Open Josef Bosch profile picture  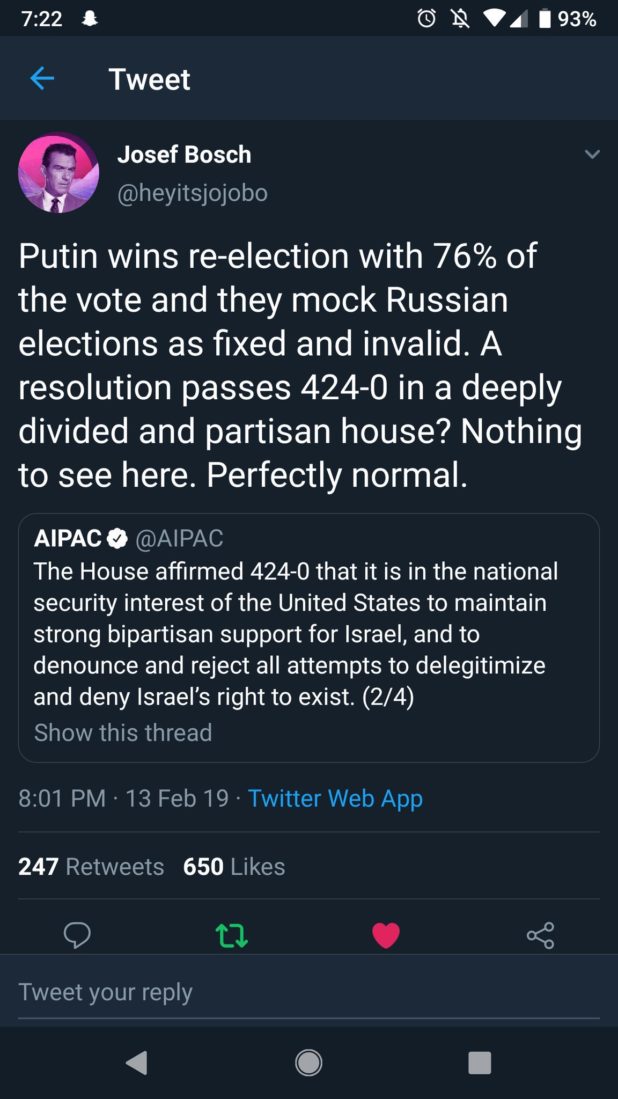coord(58,173)
